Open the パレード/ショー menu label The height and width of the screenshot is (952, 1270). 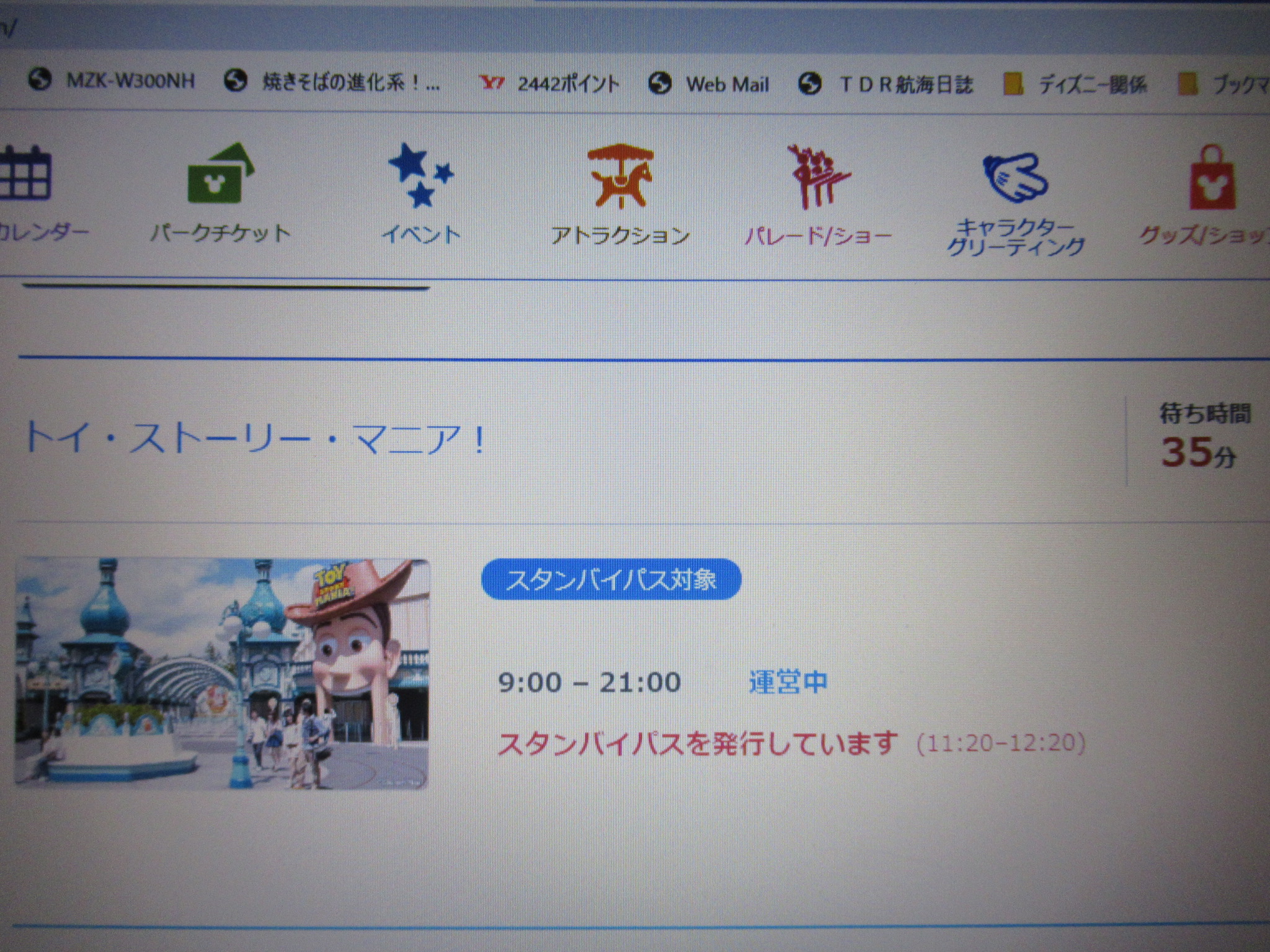[817, 236]
